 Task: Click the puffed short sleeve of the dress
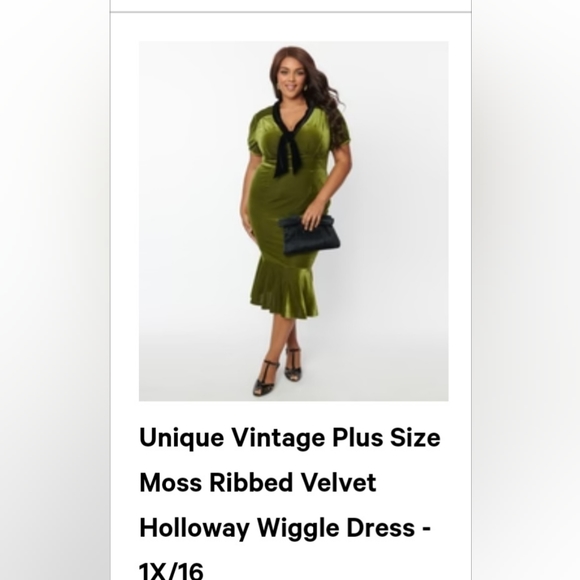pyautogui.click(x=257, y=135)
